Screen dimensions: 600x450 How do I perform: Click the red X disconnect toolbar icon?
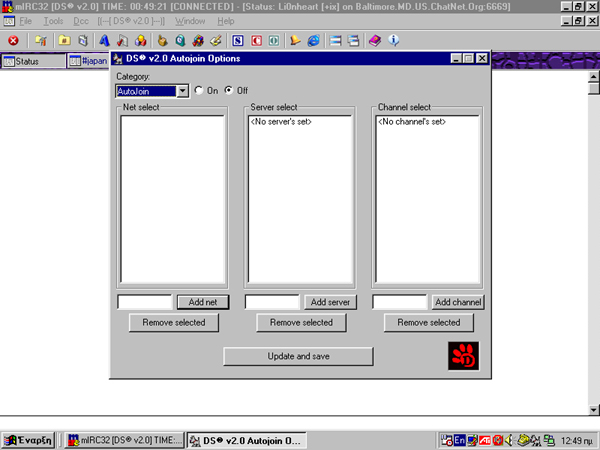[x=13, y=41]
